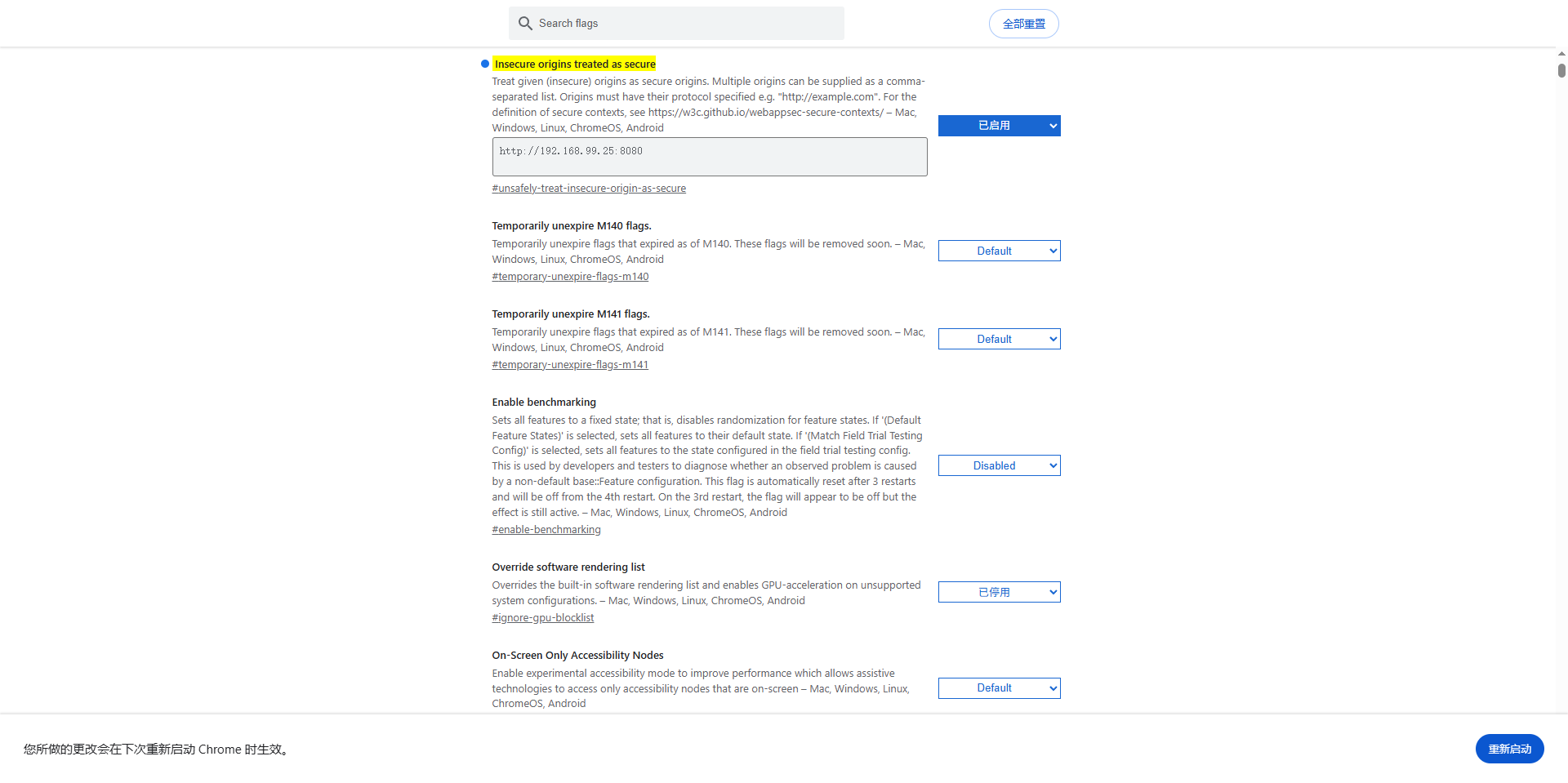The width and height of the screenshot is (1568, 783).
Task: Open the #temporary-unexpire-flags-m141 link
Action: [570, 365]
